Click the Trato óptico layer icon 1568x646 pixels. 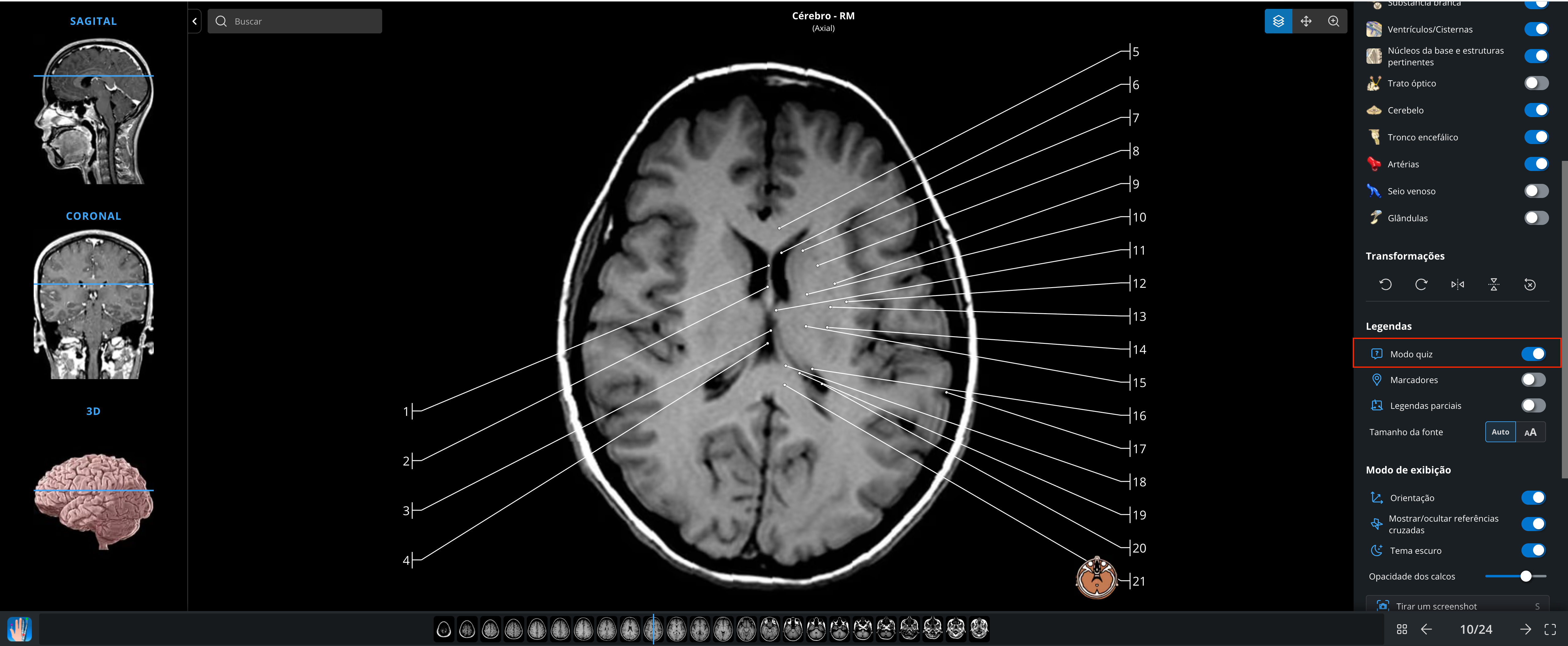coord(1374,83)
